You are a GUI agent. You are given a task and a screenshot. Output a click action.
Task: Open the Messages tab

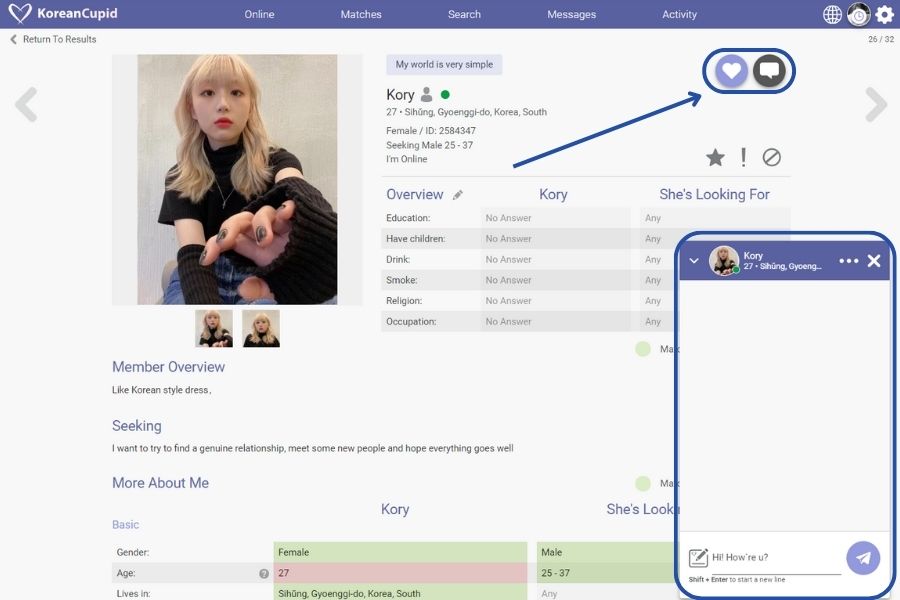[571, 14]
